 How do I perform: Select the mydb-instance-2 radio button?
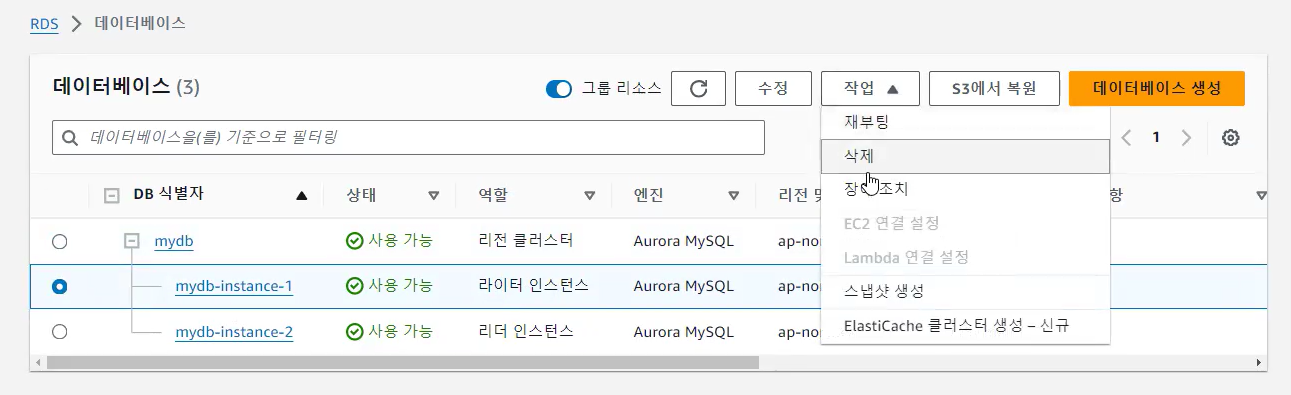click(59, 331)
